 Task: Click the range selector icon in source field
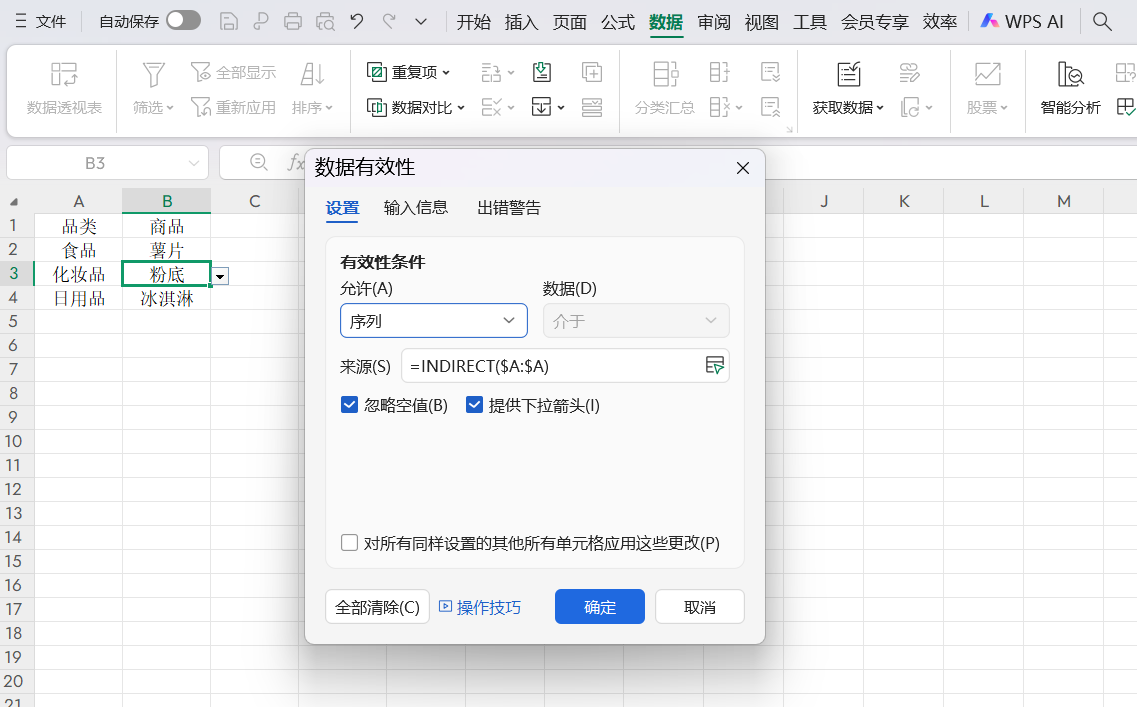click(x=714, y=366)
